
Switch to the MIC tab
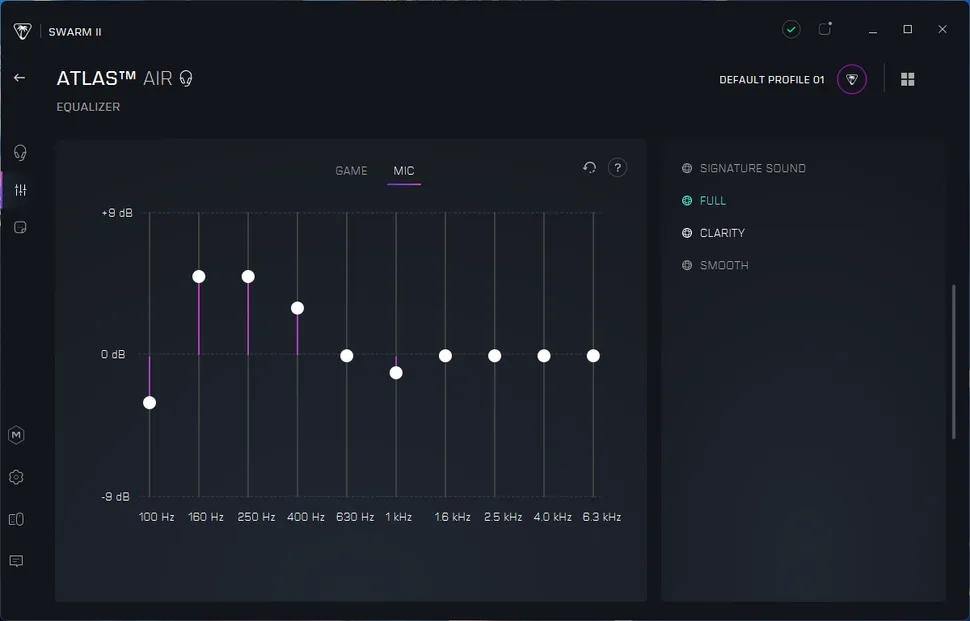tap(404, 171)
